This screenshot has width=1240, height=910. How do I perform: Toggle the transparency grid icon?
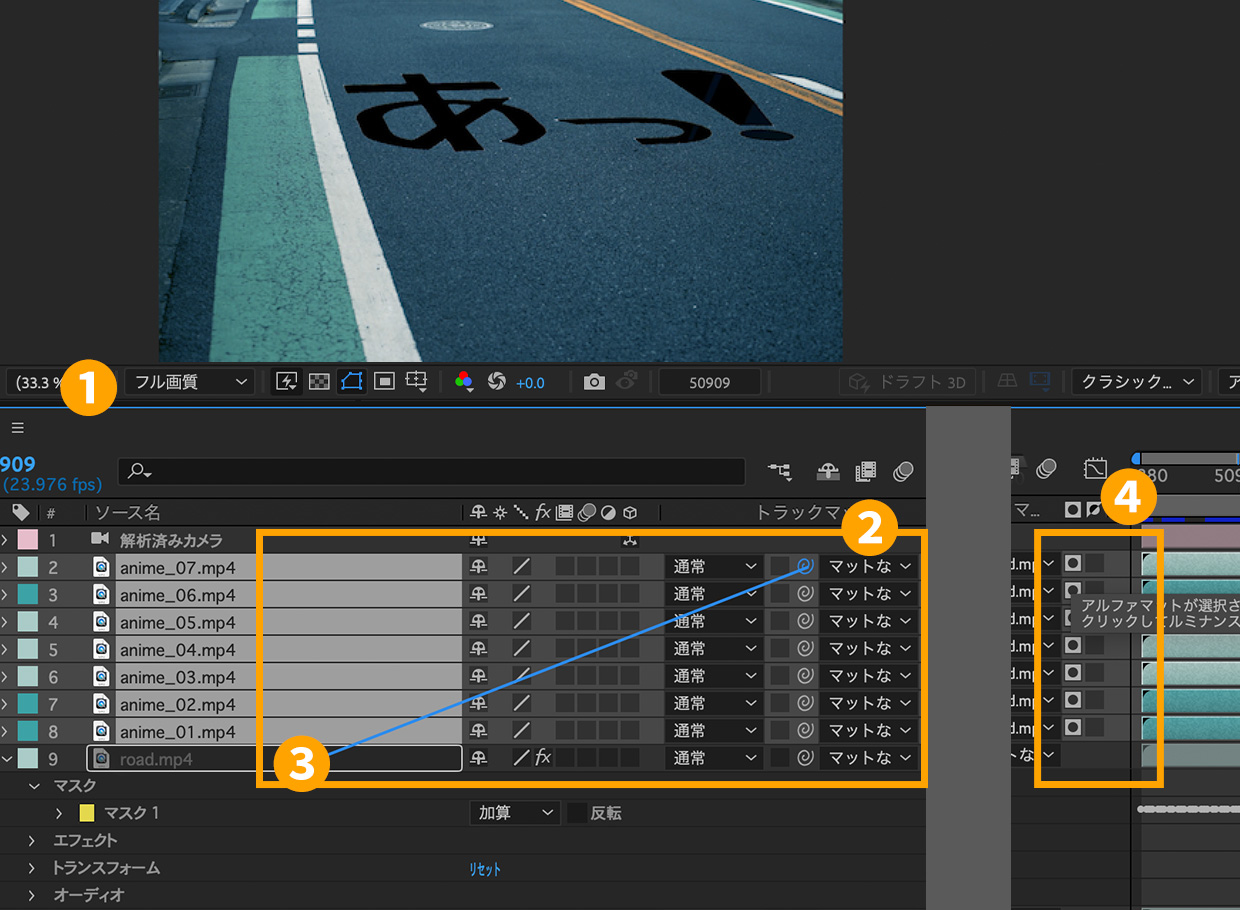tap(319, 382)
